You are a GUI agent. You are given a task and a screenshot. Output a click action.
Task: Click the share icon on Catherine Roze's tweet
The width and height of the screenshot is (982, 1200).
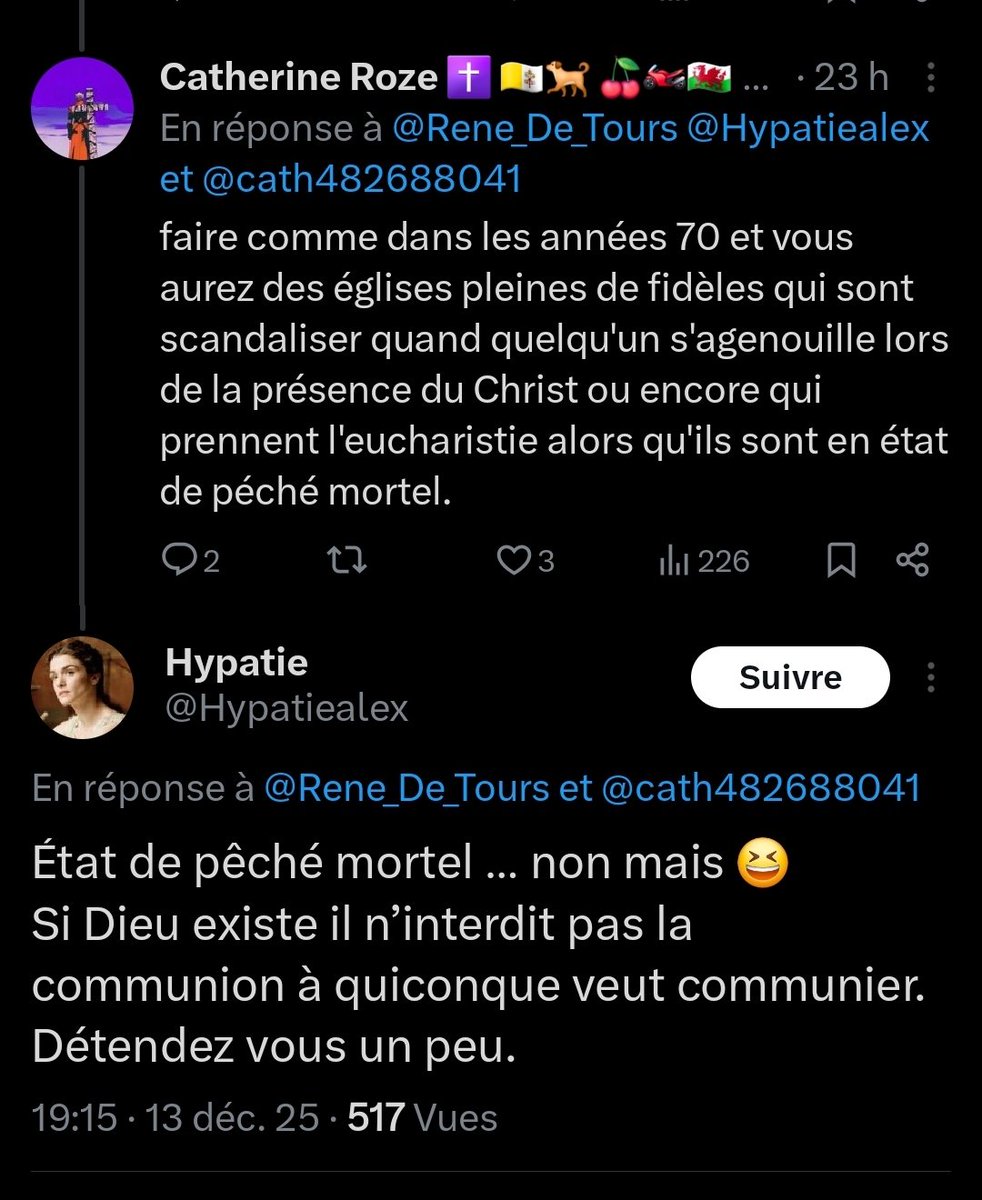(913, 562)
